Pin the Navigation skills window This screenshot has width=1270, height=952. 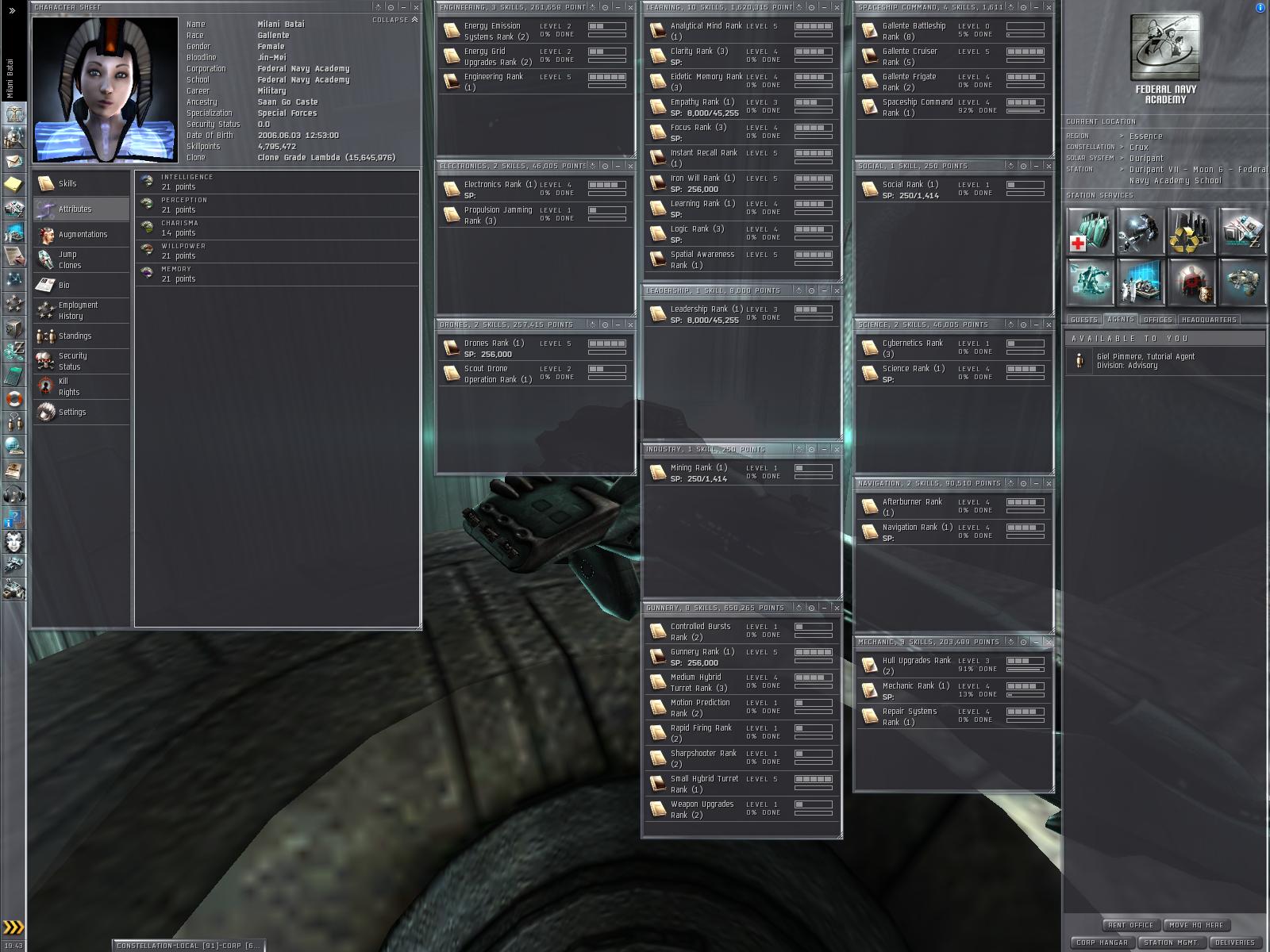(x=1024, y=483)
